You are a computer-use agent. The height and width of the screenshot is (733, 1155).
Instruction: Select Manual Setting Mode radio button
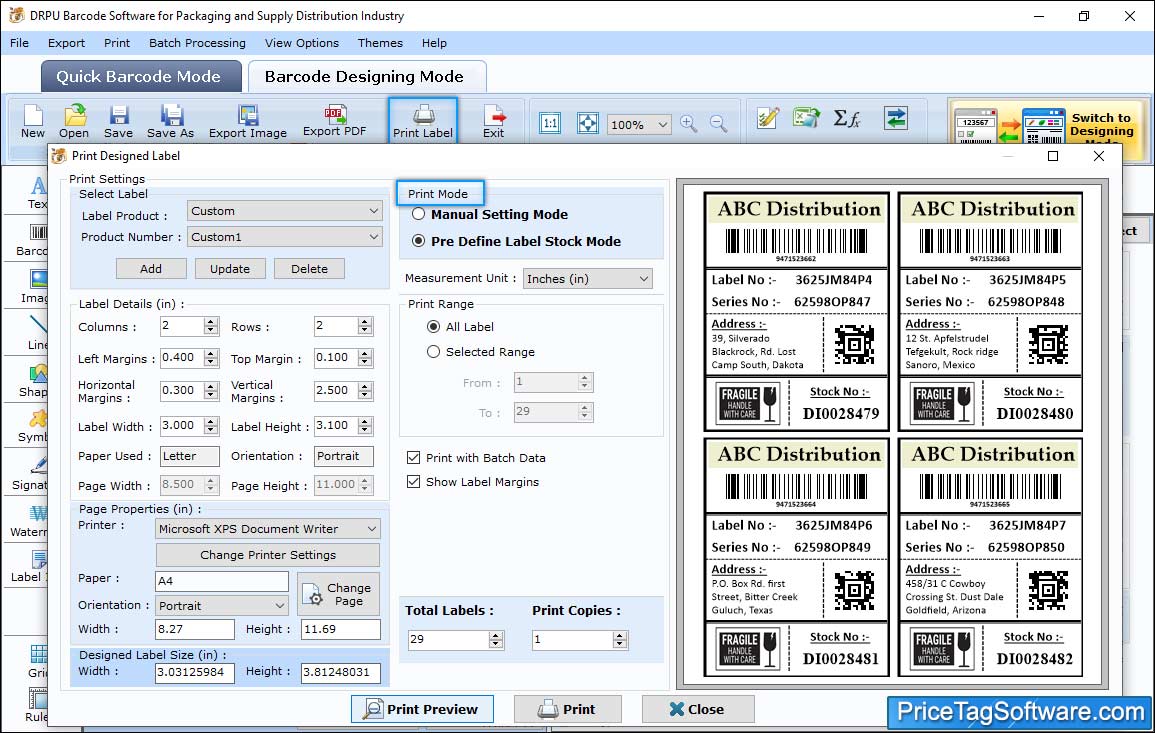tap(418, 214)
